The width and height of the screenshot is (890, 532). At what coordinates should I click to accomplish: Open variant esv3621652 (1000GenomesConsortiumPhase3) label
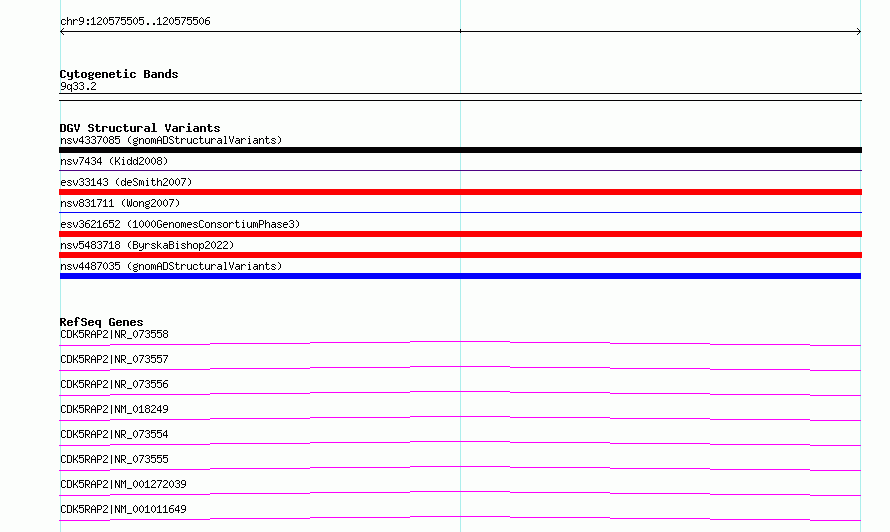click(x=180, y=224)
